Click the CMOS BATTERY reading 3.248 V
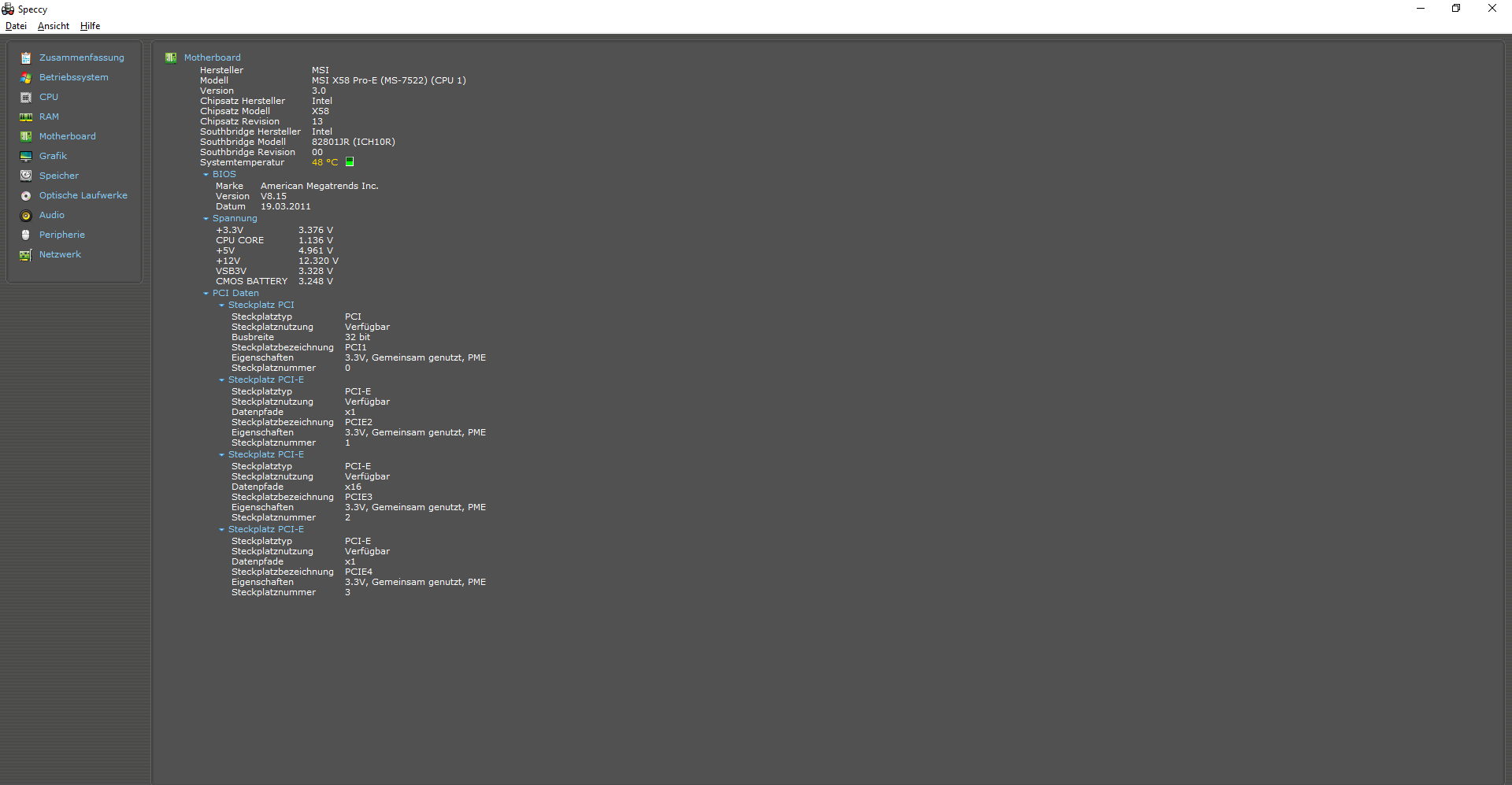The height and width of the screenshot is (785, 1512). click(x=316, y=281)
